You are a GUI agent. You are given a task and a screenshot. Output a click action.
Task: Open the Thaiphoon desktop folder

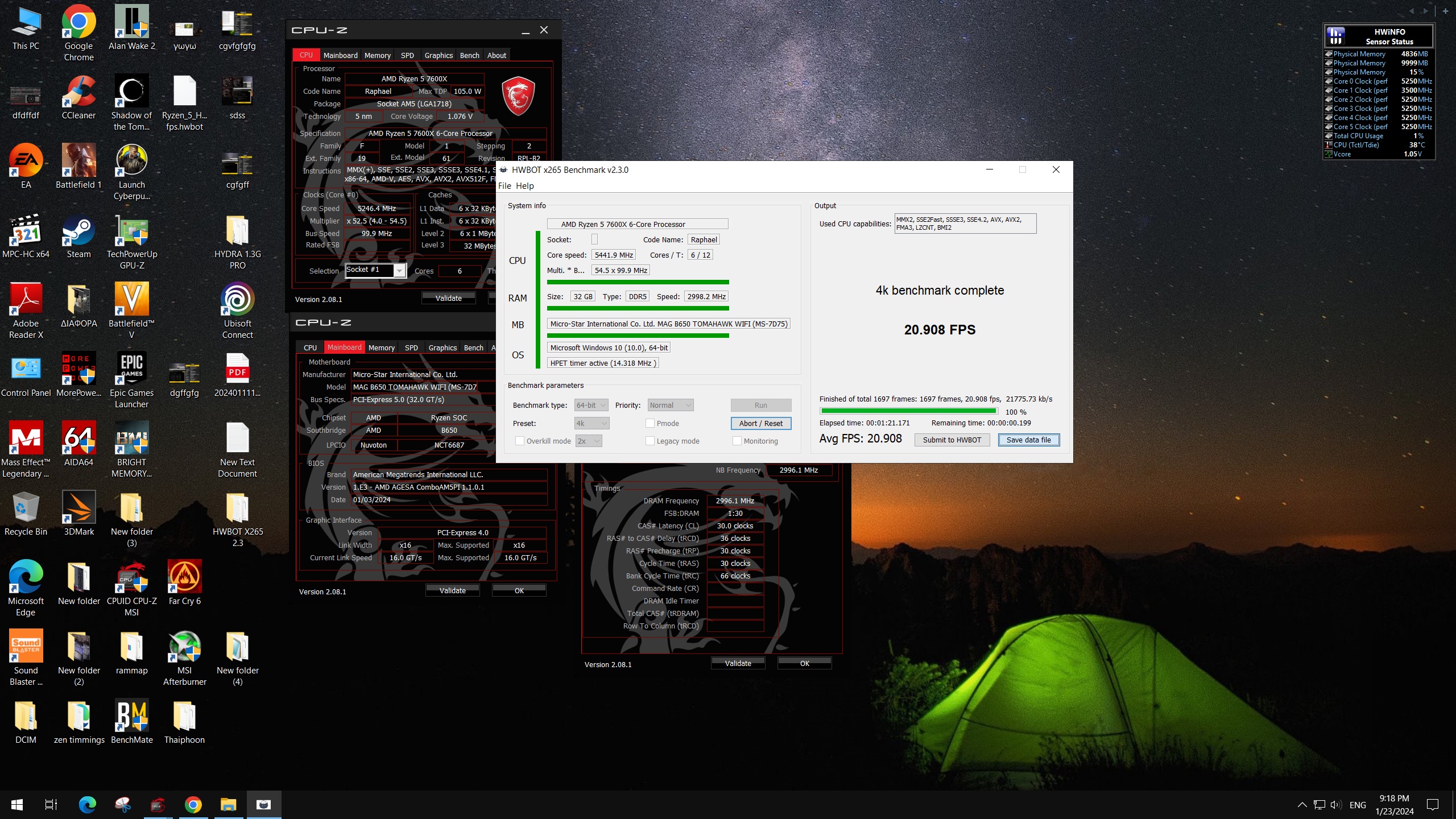point(184,721)
